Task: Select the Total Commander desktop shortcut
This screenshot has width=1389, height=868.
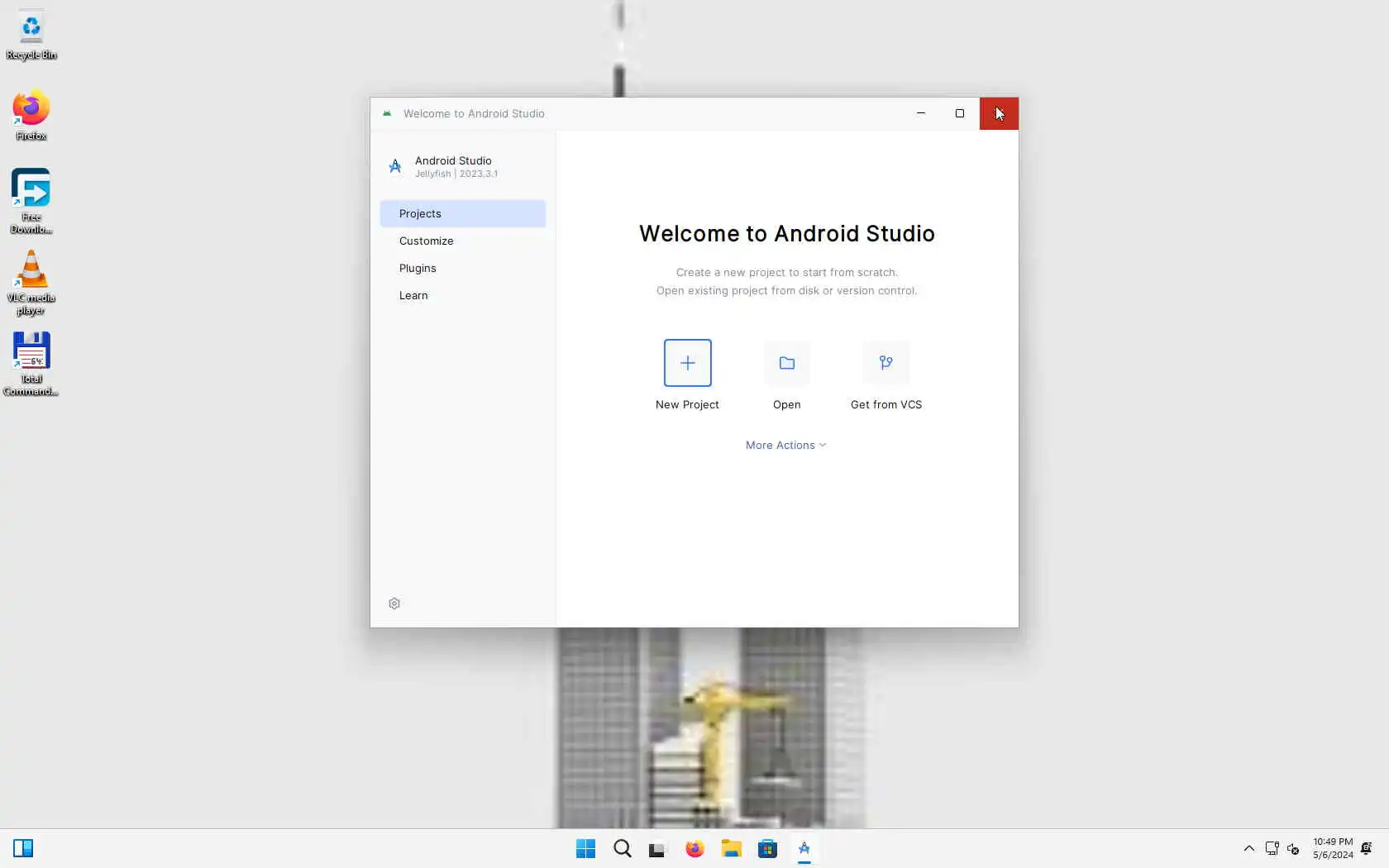Action: pyautogui.click(x=31, y=364)
